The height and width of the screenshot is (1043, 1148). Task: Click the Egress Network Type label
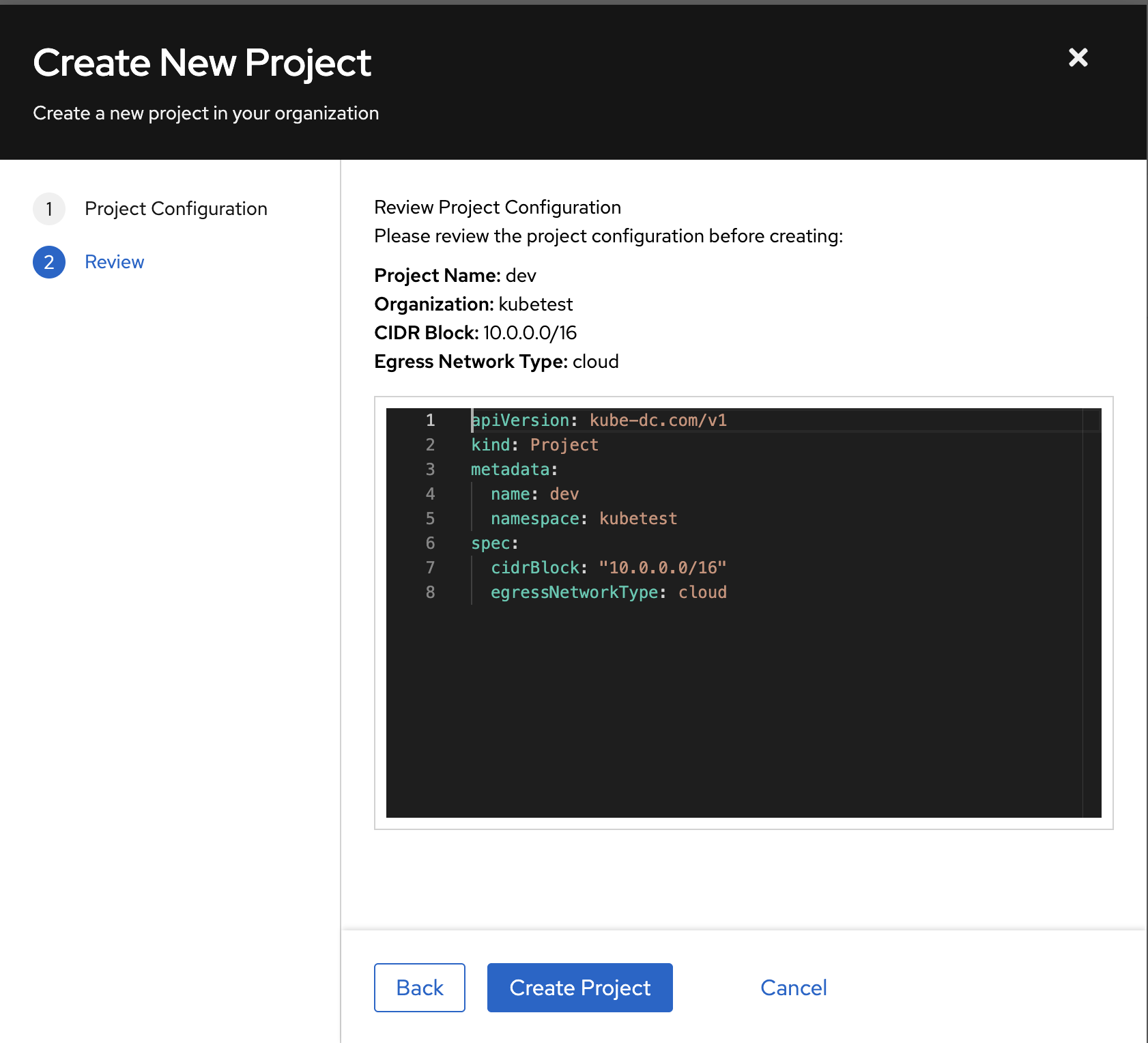click(x=471, y=362)
